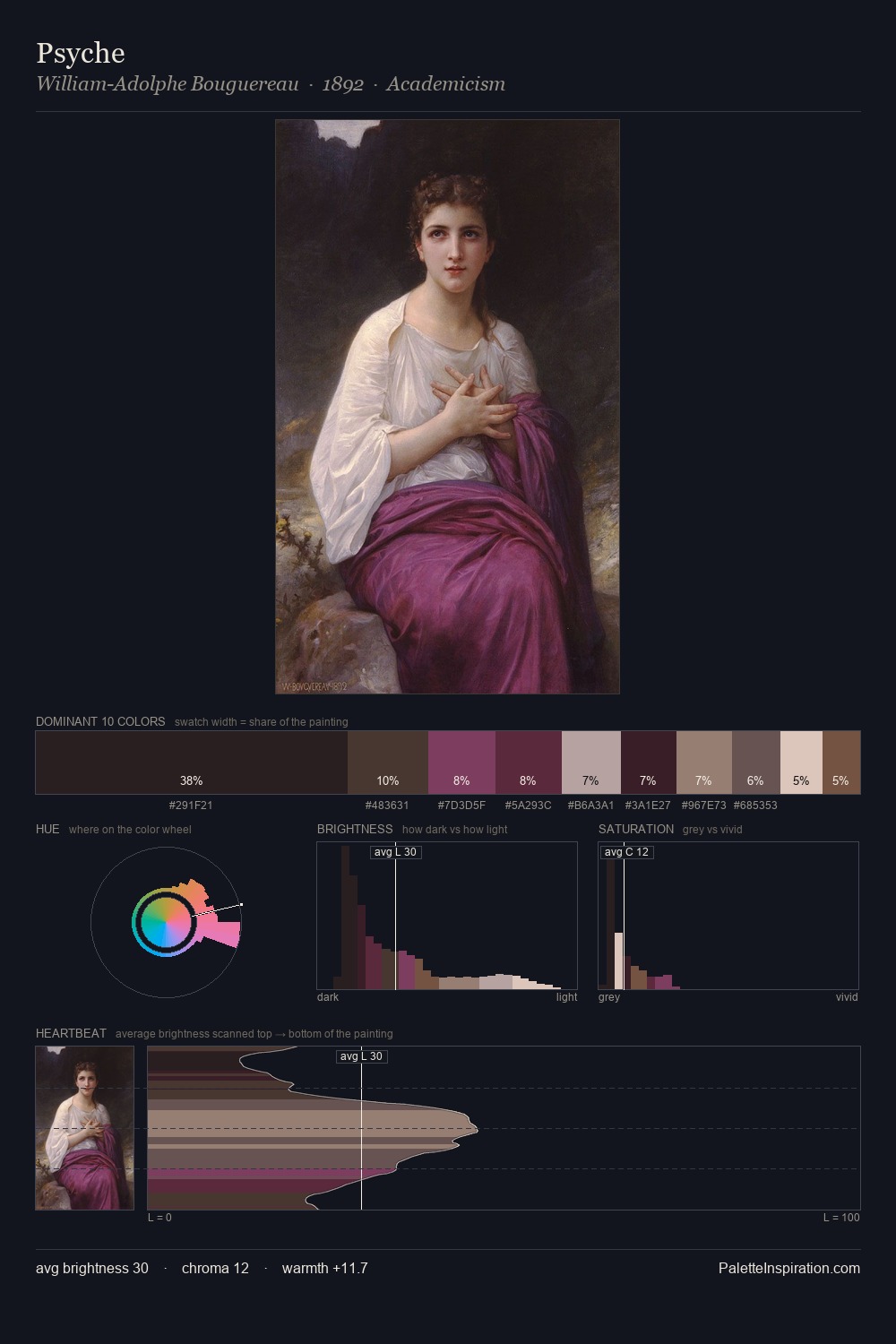This screenshot has width=896, height=1344.
Task: Click the title 'Psyche'
Action: [81, 54]
